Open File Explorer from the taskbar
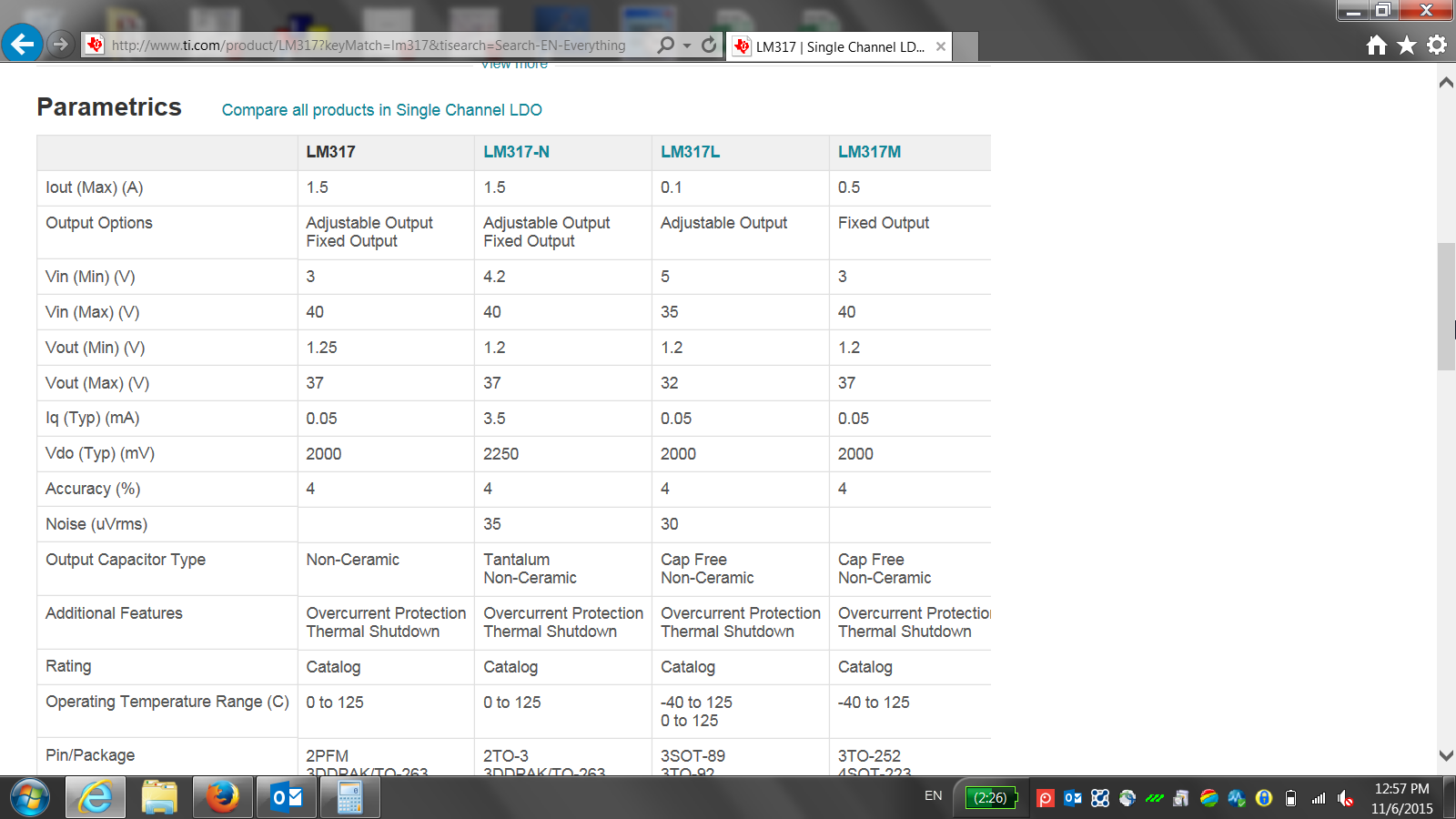 (159, 798)
